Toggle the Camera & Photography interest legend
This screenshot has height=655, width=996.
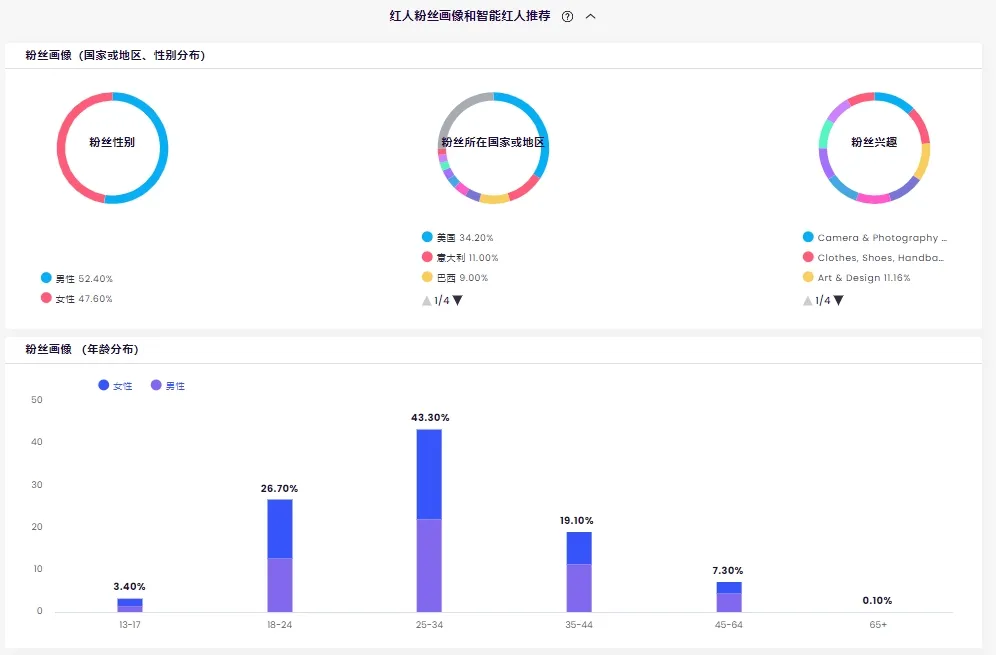pyautogui.click(x=875, y=237)
